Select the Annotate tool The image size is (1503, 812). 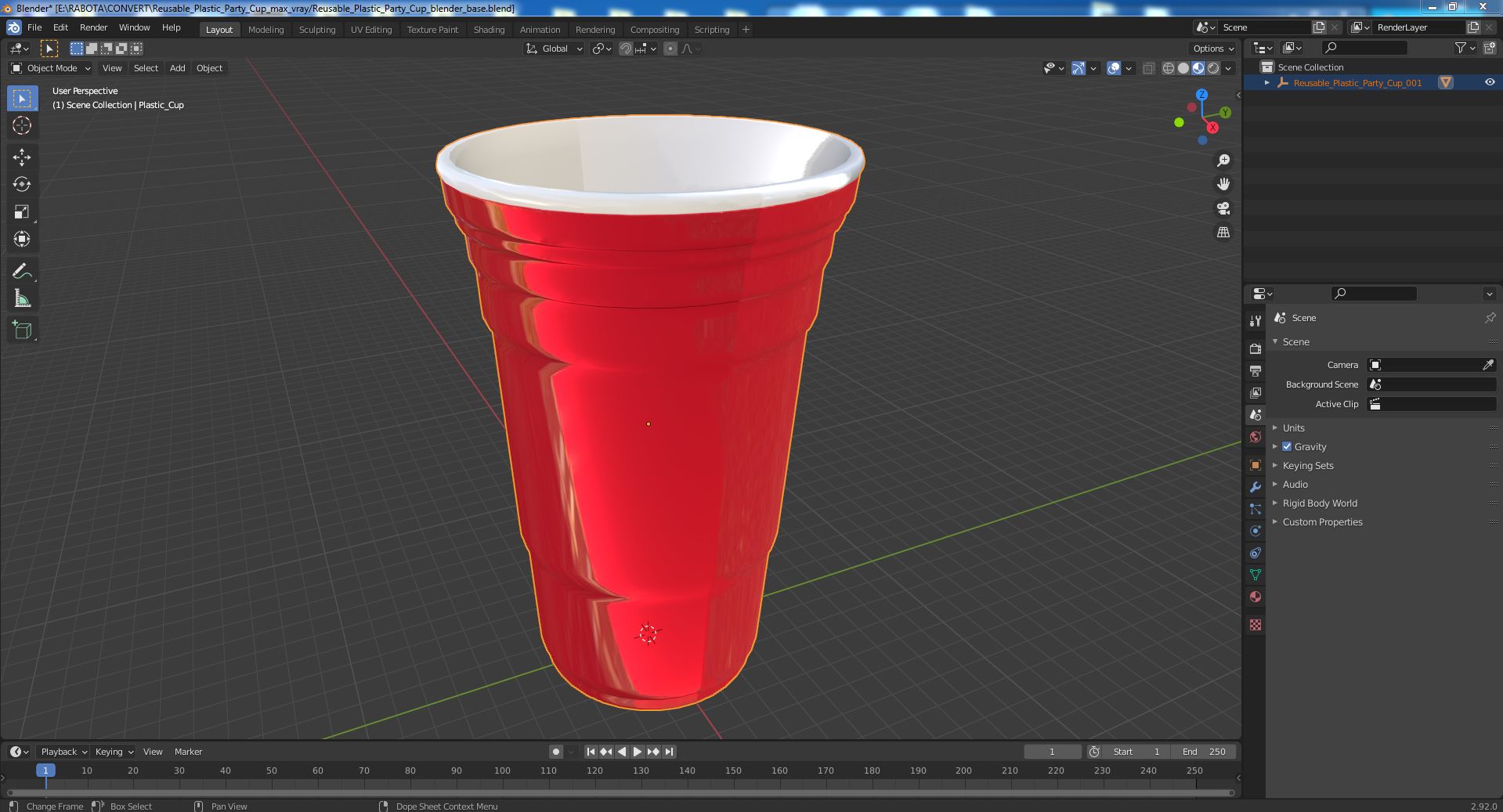22,271
